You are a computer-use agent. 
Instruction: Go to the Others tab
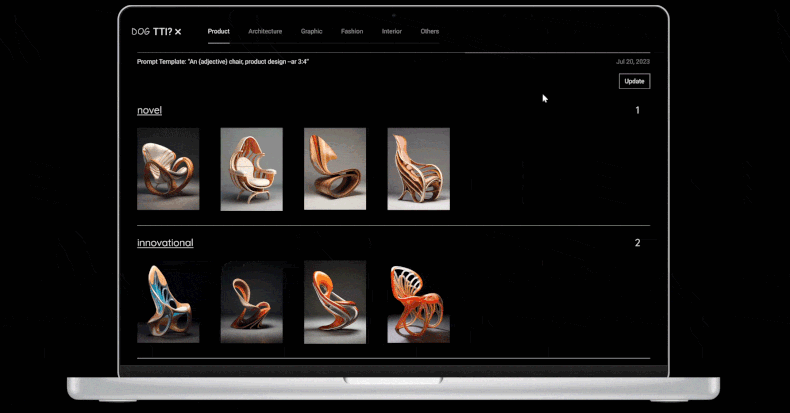(430, 31)
